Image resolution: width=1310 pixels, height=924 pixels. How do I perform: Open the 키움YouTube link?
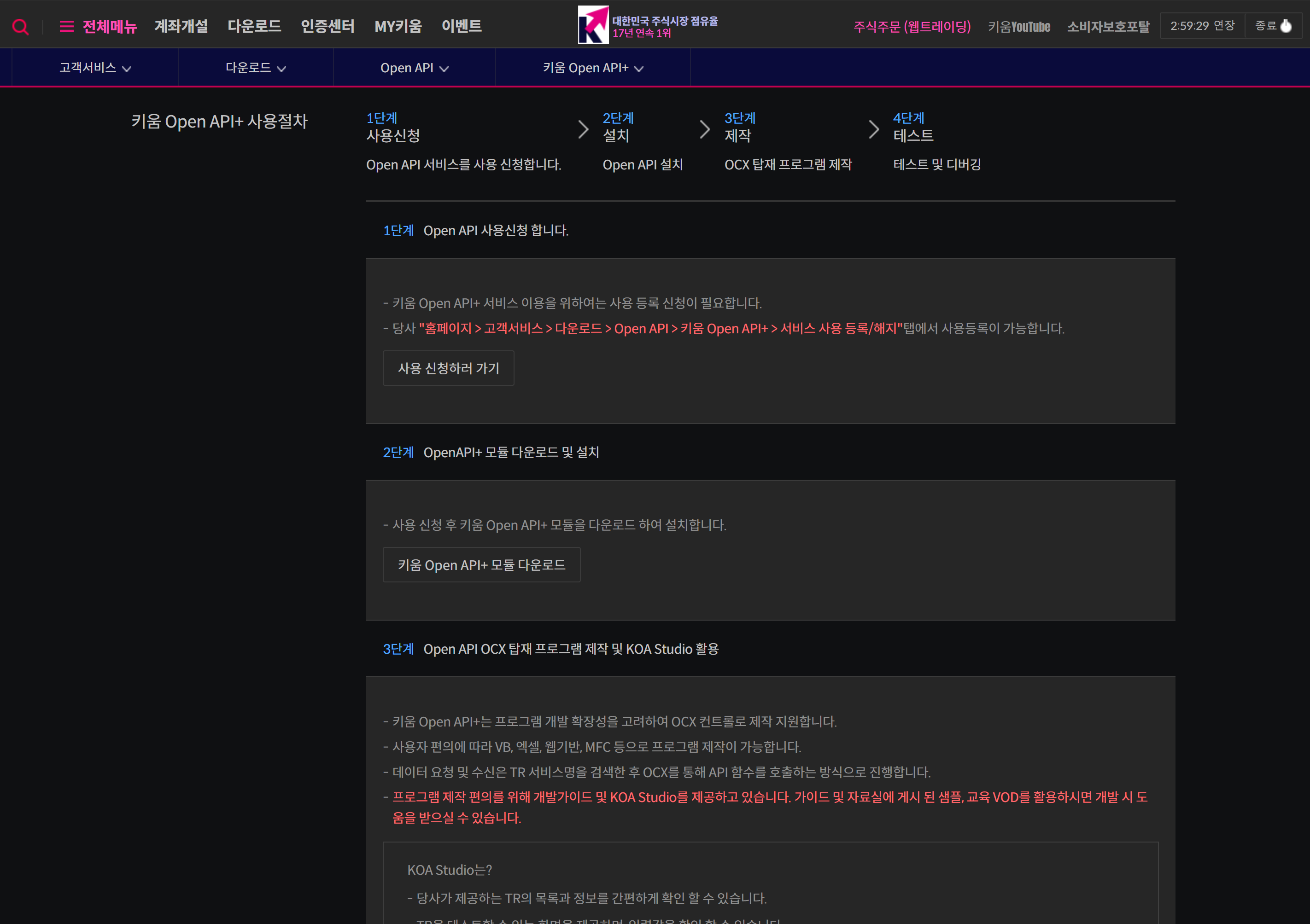coord(1019,27)
